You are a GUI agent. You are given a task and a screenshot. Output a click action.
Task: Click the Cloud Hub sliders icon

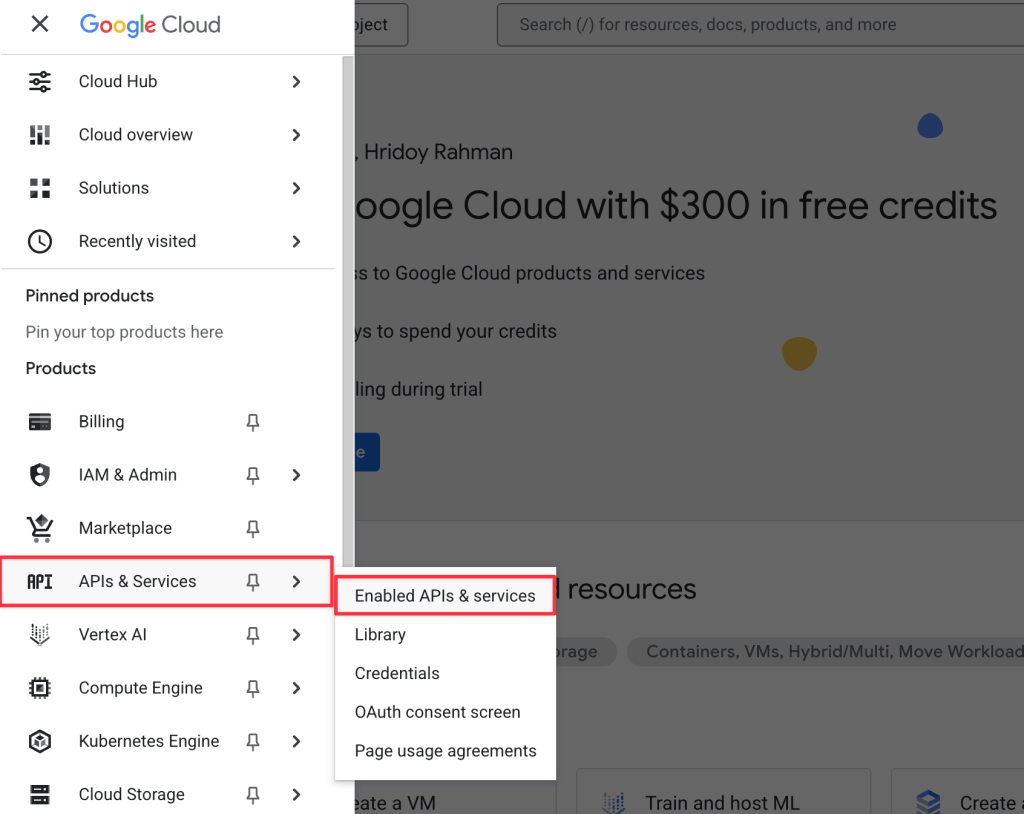pyautogui.click(x=40, y=82)
